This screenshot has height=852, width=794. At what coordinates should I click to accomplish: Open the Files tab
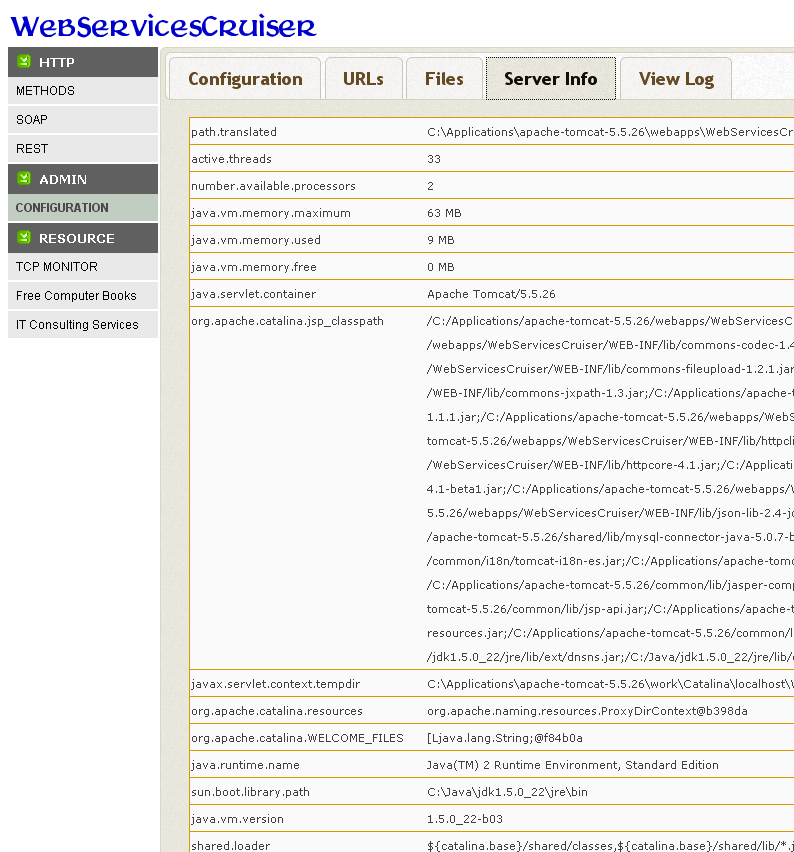click(444, 79)
